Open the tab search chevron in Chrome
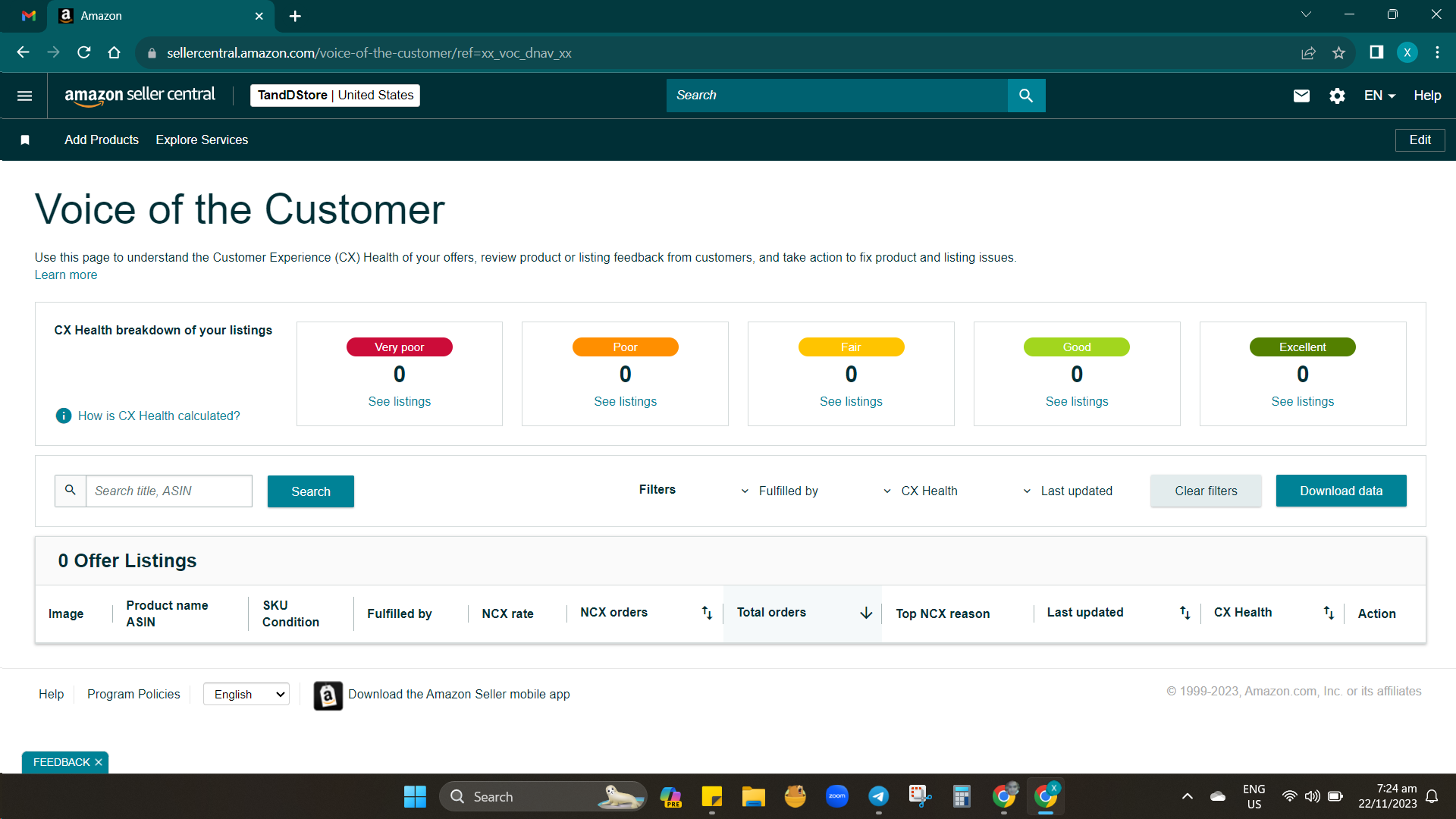This screenshot has width=1456, height=819. [x=1306, y=14]
